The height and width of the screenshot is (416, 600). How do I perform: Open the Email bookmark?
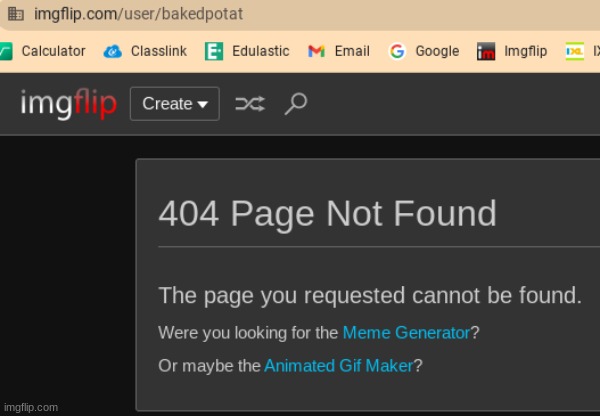pyautogui.click(x=339, y=51)
